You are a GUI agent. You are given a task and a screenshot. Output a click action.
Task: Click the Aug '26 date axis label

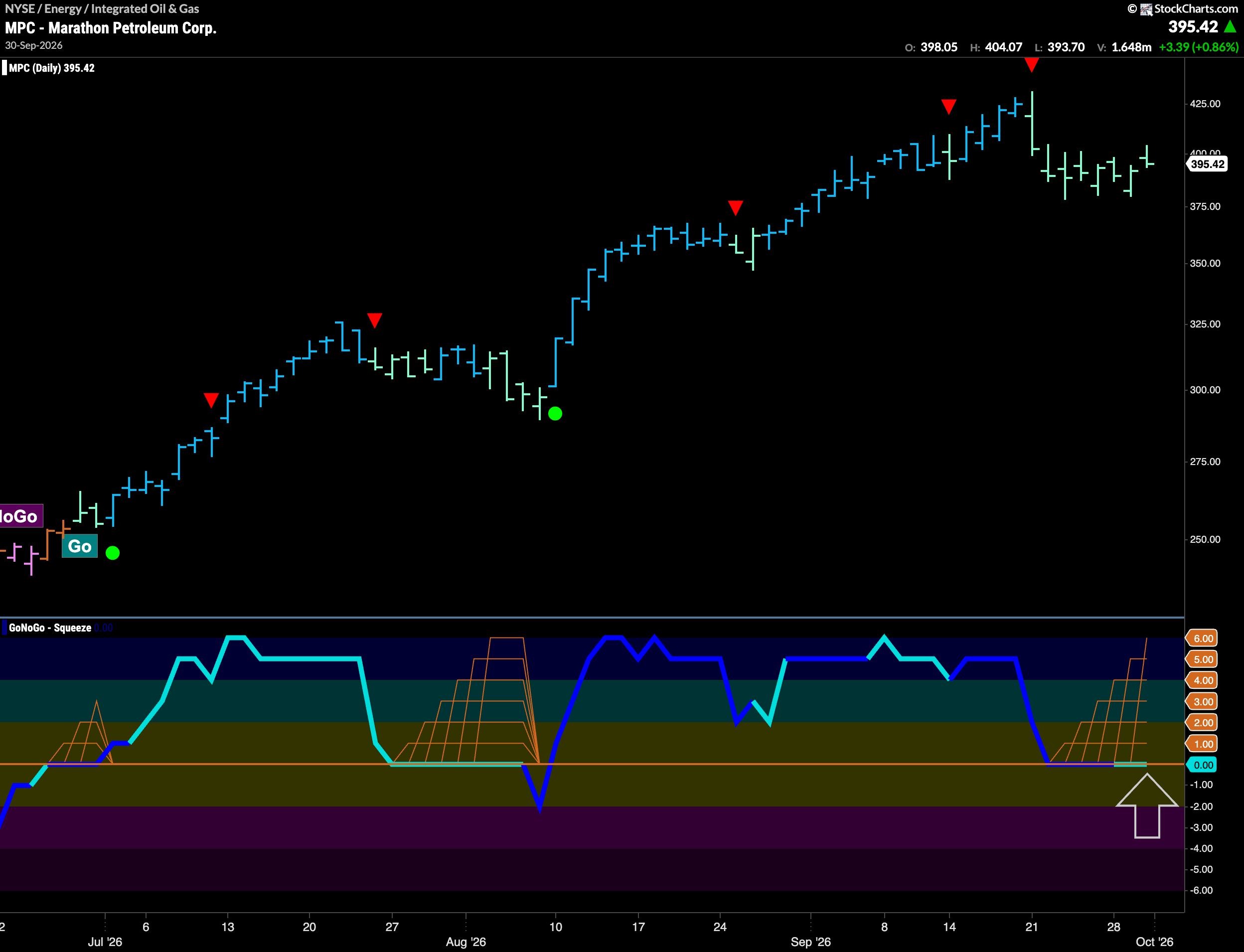point(466,942)
